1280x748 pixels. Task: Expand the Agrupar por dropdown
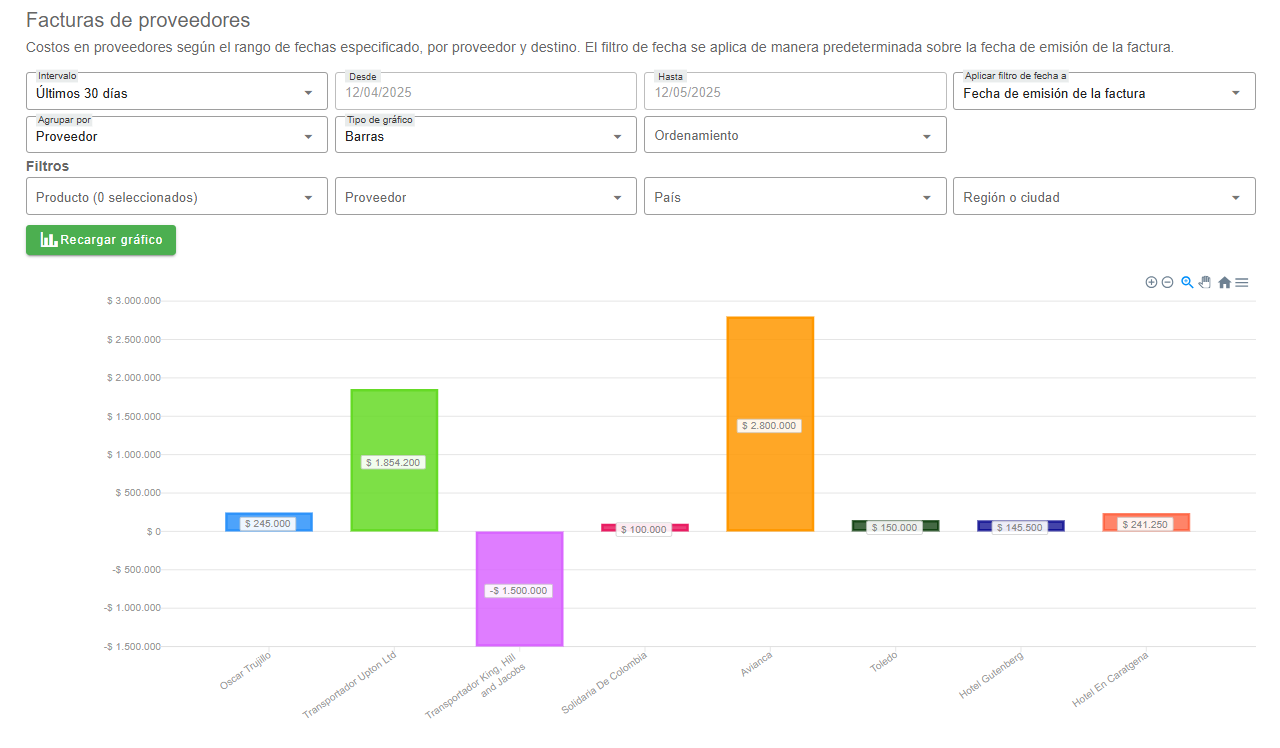[x=176, y=136]
